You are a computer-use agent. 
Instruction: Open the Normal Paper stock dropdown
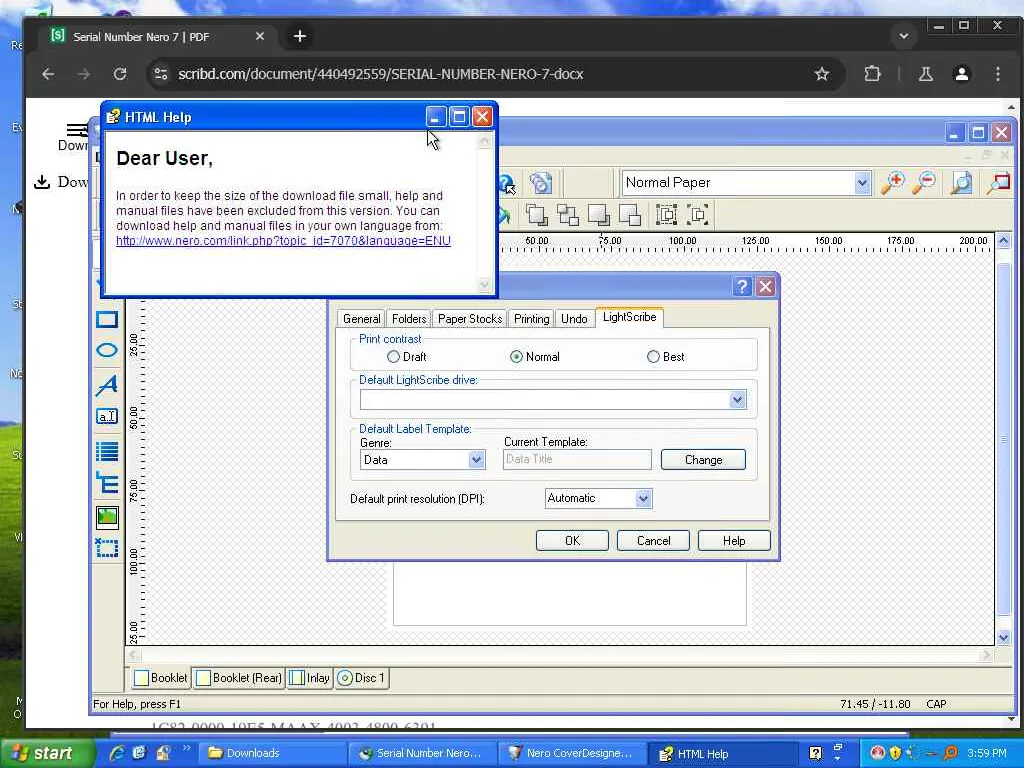[x=862, y=184]
